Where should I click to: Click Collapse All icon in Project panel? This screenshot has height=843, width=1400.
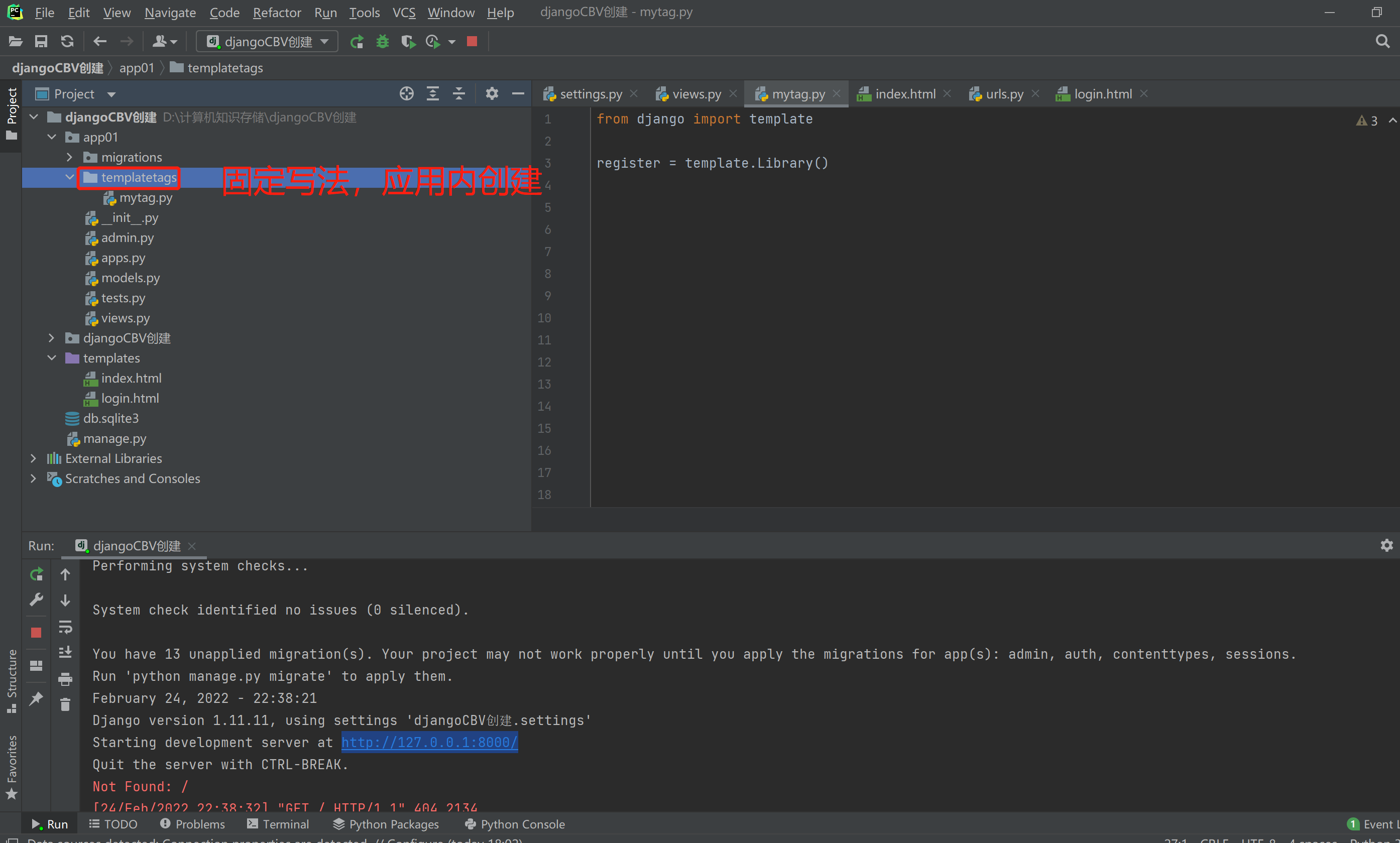[459, 94]
